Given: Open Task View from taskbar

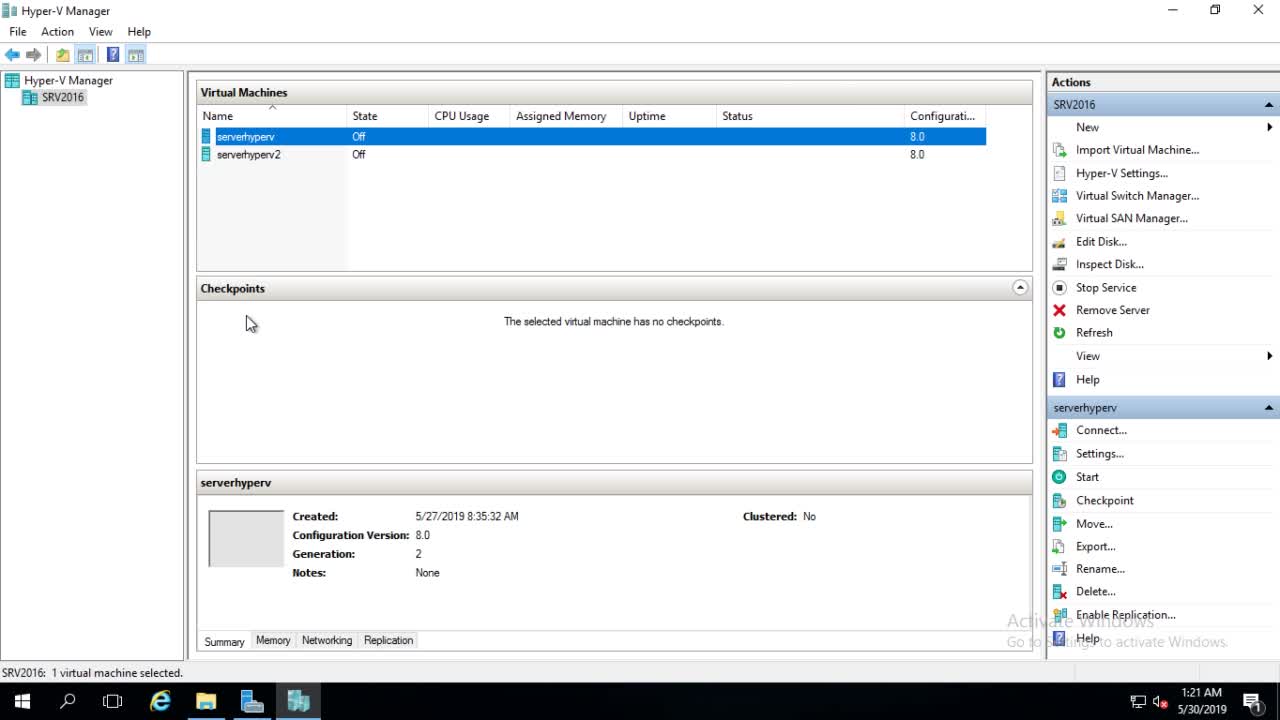Looking at the screenshot, I should click(x=113, y=701).
